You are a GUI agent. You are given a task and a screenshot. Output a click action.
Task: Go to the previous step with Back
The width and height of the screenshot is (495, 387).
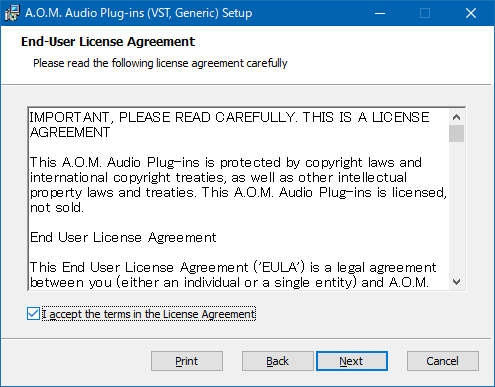(x=277, y=361)
